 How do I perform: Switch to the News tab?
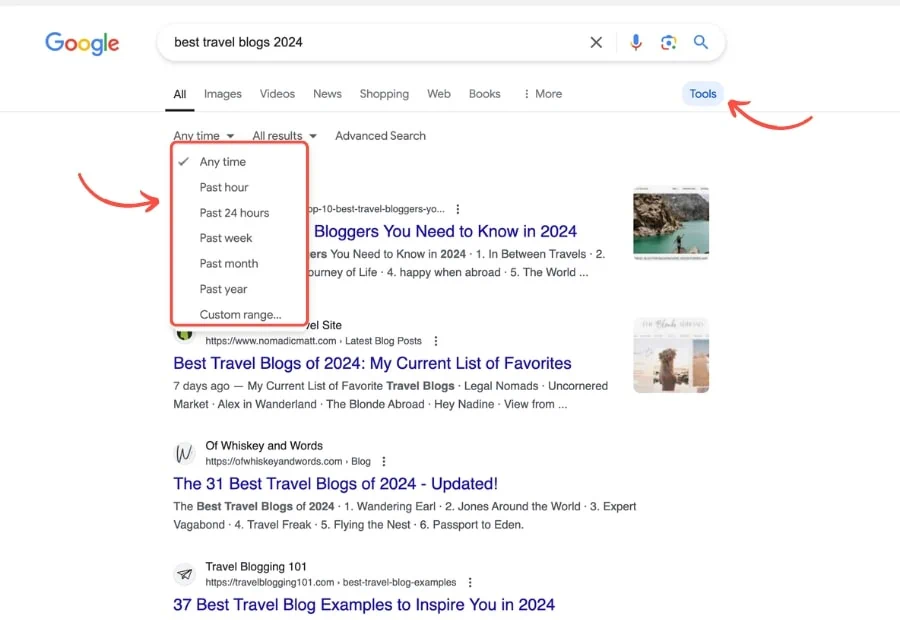(x=327, y=94)
